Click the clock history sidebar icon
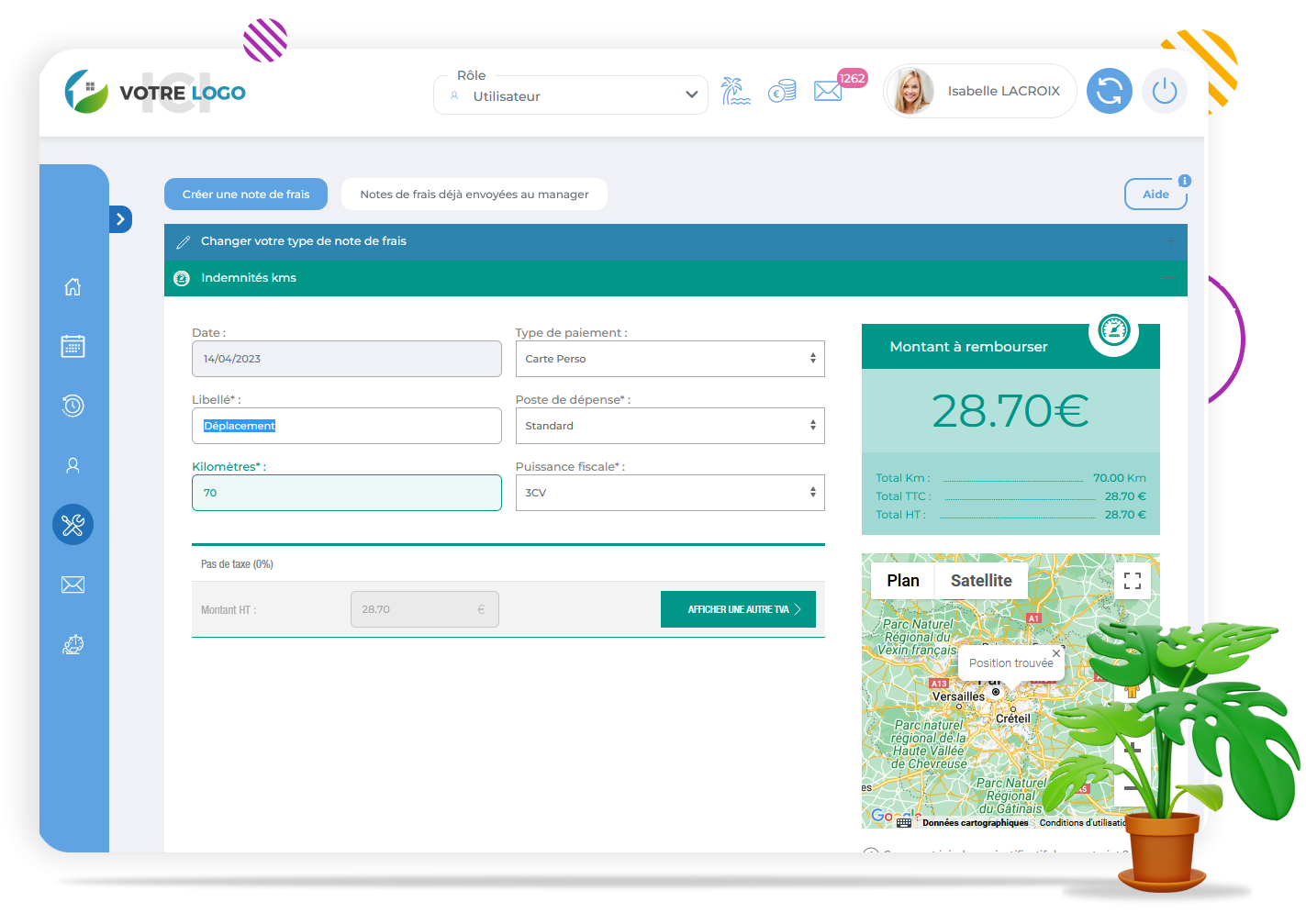1306x924 pixels. [73, 406]
